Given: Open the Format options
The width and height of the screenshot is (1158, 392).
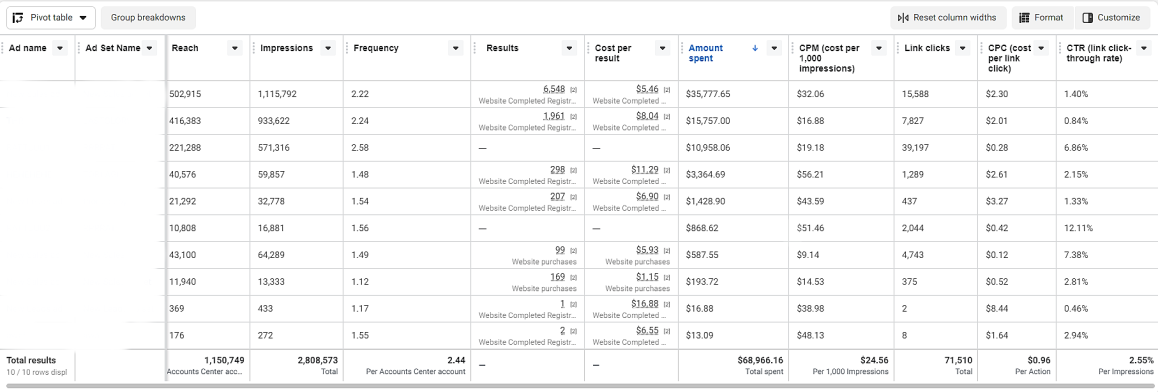Looking at the screenshot, I should click(x=1042, y=18).
